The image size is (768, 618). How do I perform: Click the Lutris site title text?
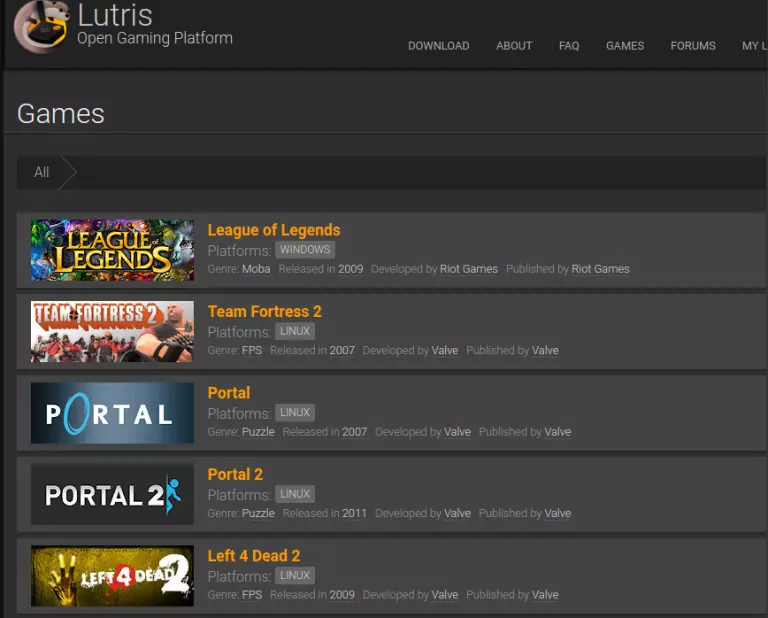point(115,15)
